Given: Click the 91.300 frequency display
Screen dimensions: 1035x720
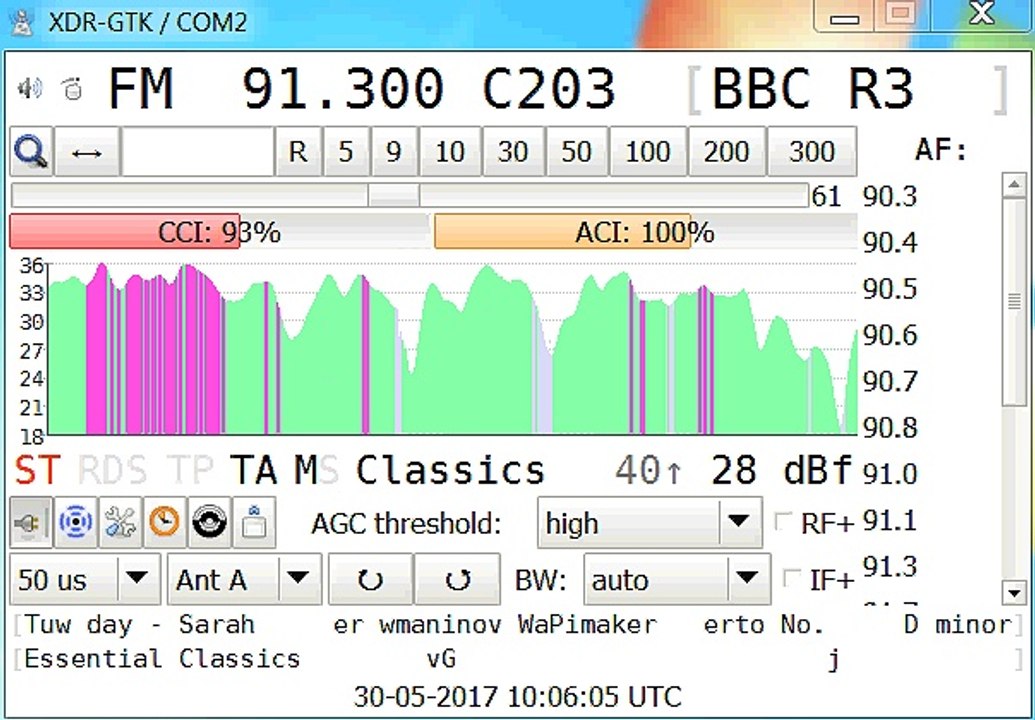Looking at the screenshot, I should click(x=343, y=88).
